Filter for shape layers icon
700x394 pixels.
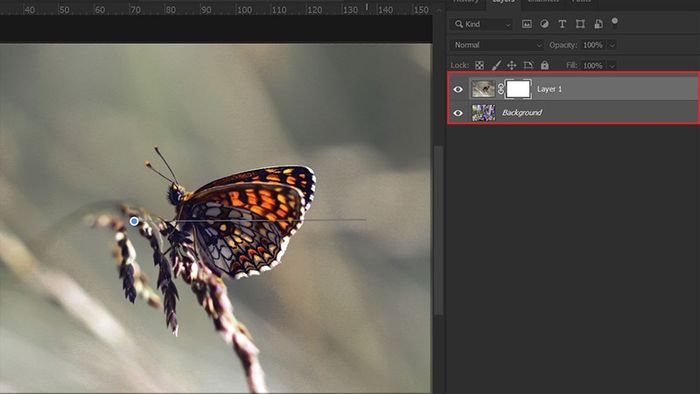click(580, 24)
